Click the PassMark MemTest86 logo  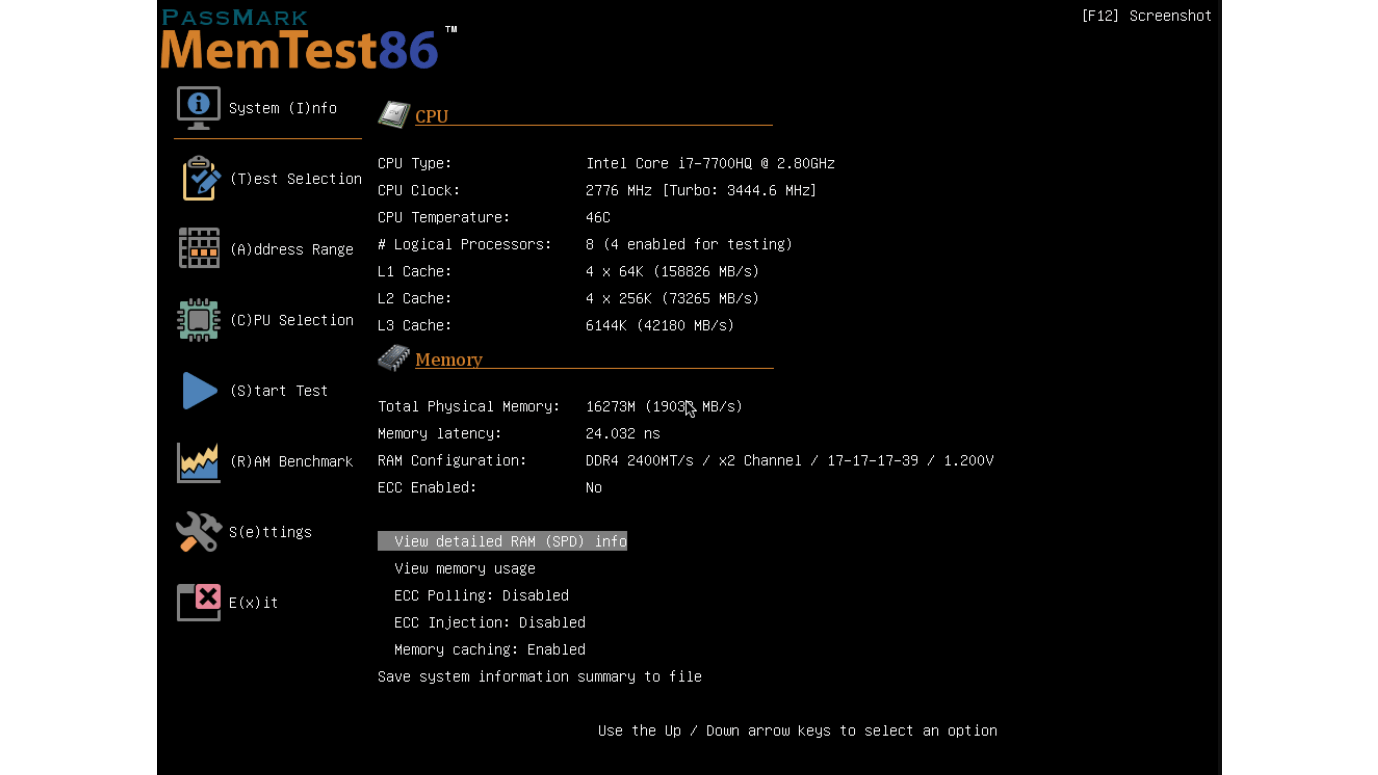tap(308, 40)
